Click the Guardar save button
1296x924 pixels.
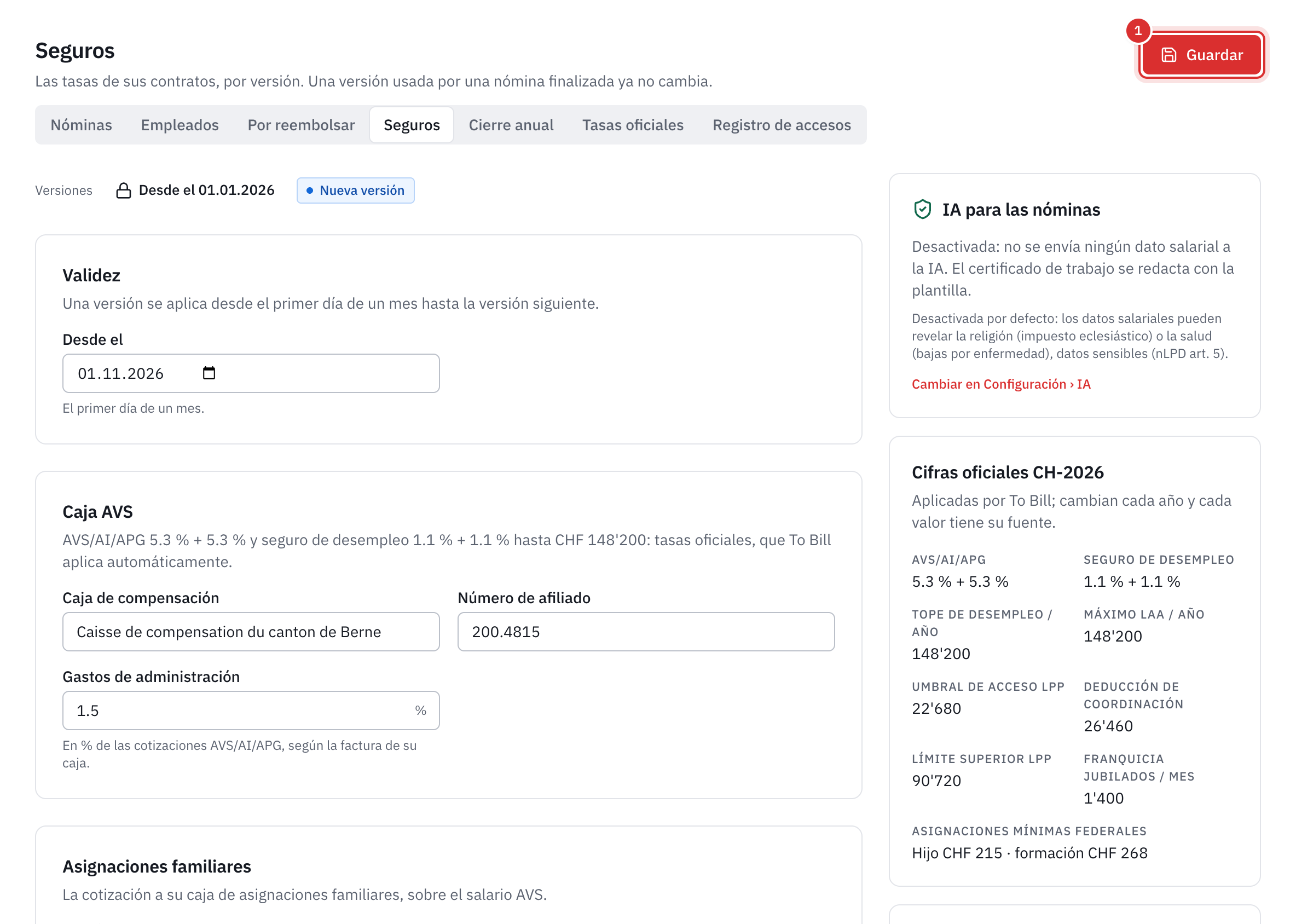pos(1201,55)
